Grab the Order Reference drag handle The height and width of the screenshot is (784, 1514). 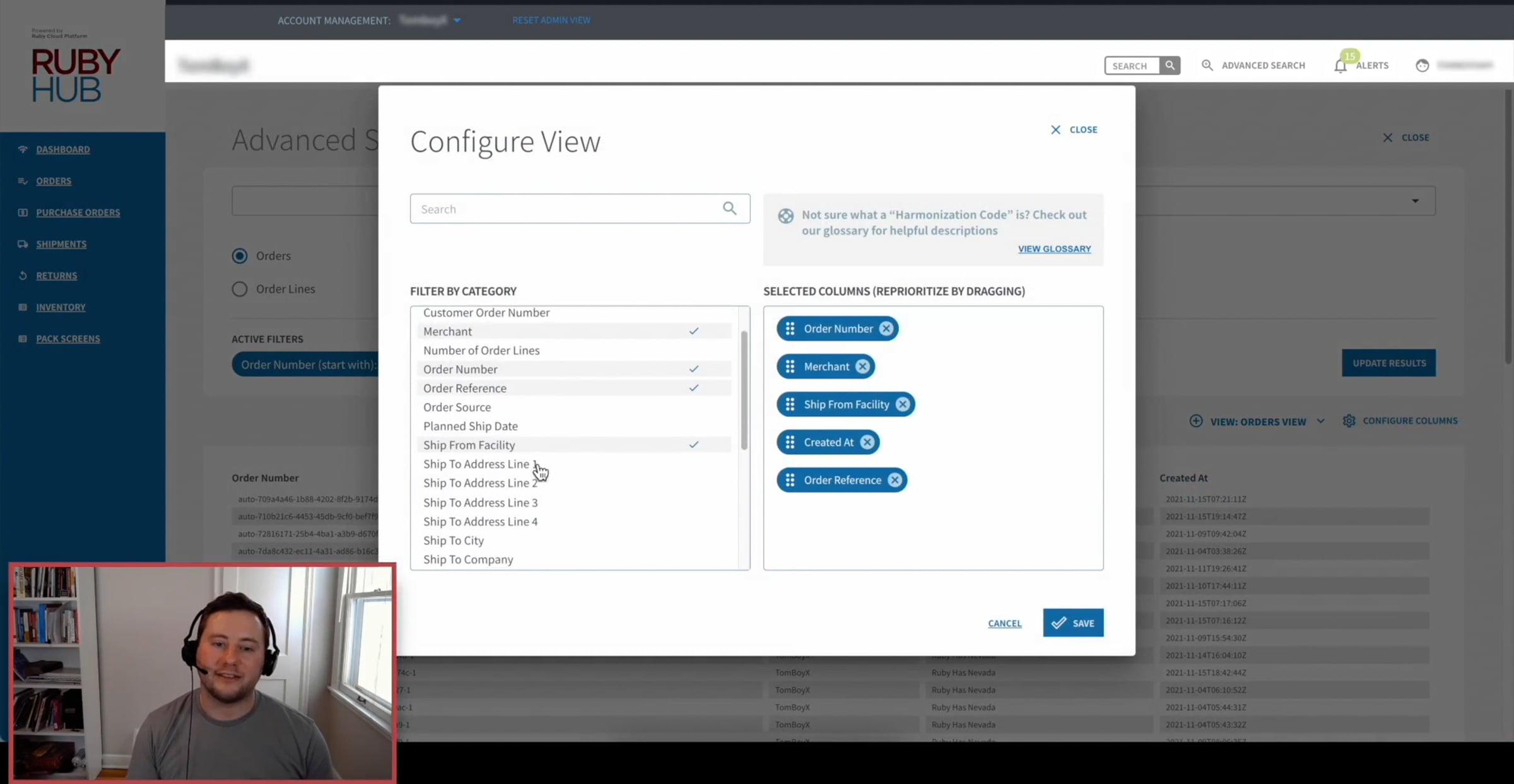[x=790, y=480]
